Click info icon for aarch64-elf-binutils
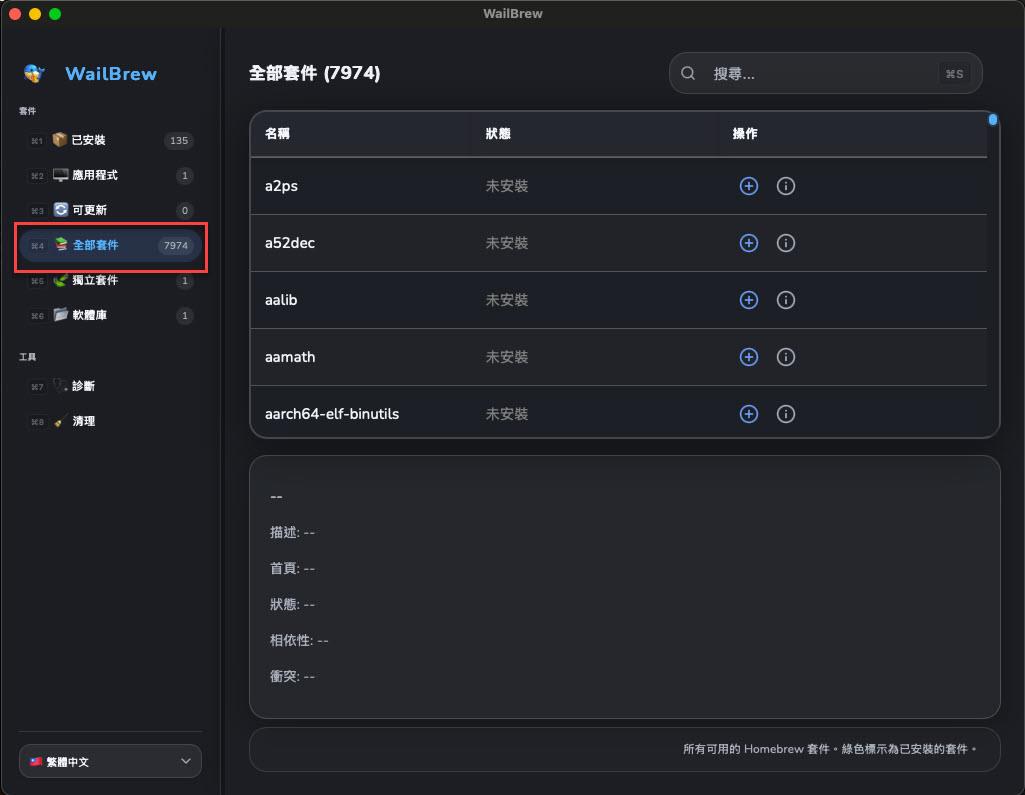 (786, 414)
